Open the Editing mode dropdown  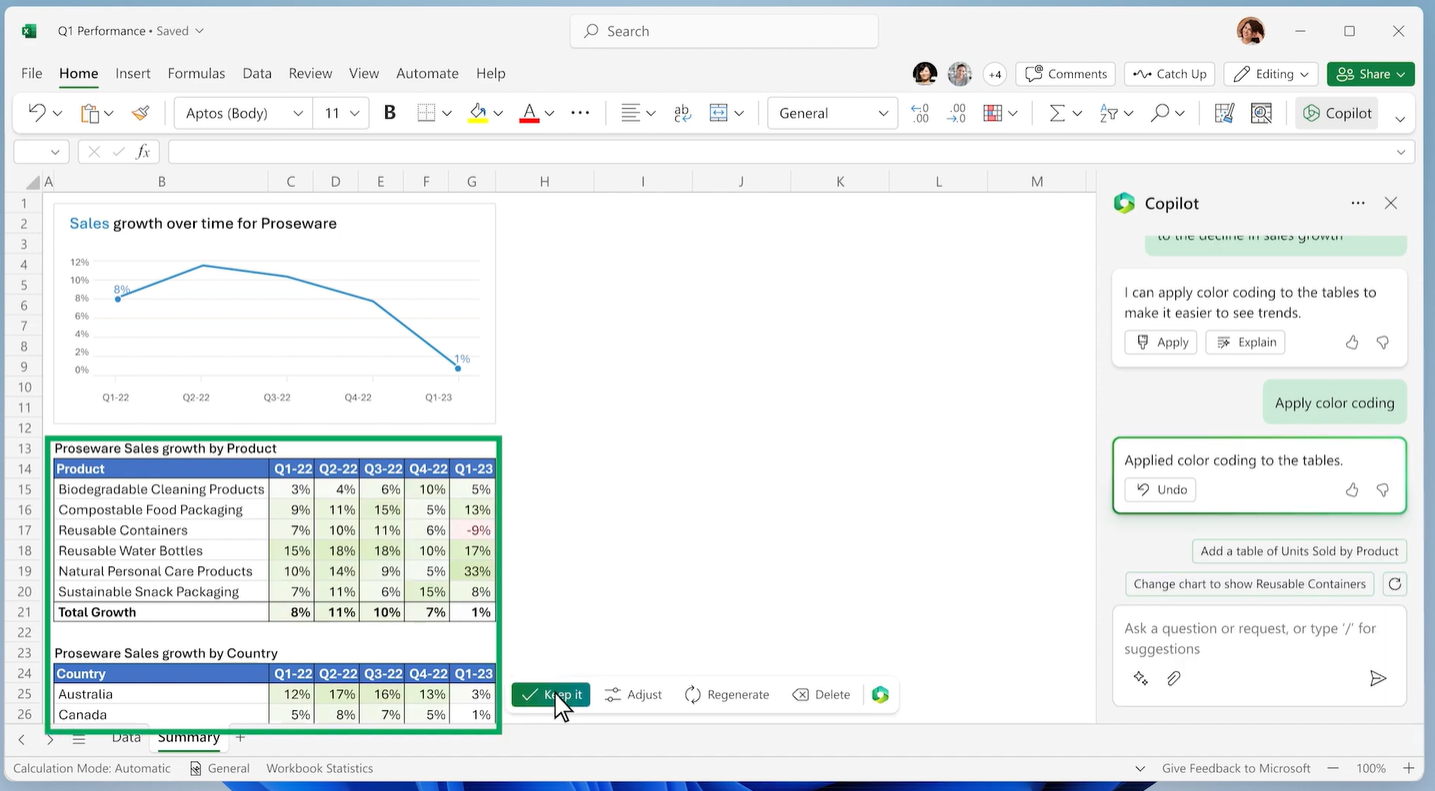pos(1271,74)
